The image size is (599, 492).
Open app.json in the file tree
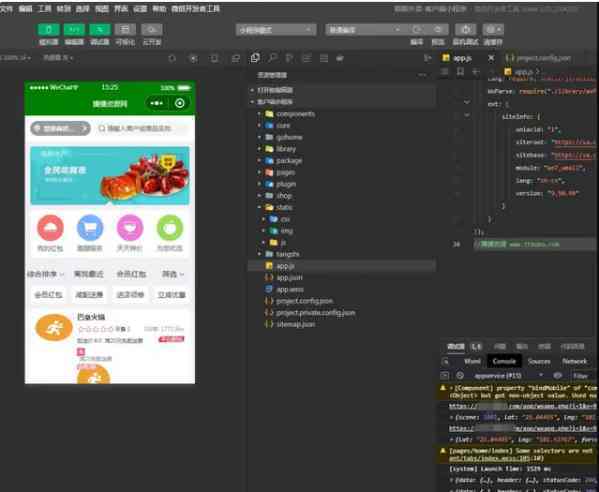[289, 278]
